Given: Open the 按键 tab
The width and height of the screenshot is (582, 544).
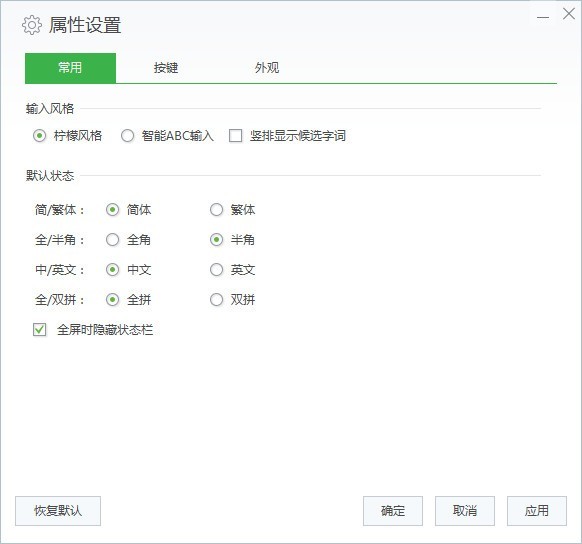Looking at the screenshot, I should (x=166, y=68).
